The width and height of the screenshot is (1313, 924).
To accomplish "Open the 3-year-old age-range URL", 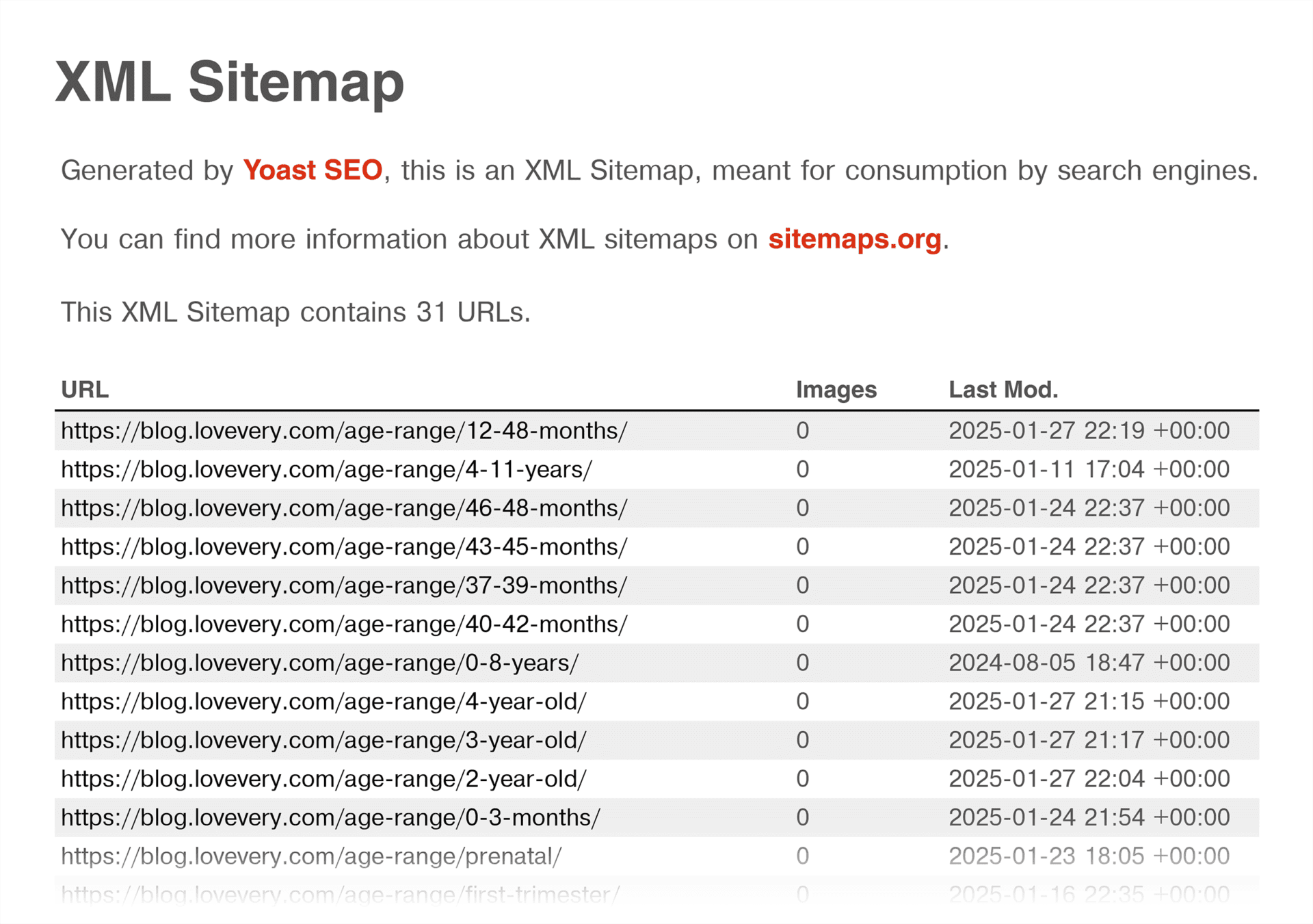I will tap(323, 740).
